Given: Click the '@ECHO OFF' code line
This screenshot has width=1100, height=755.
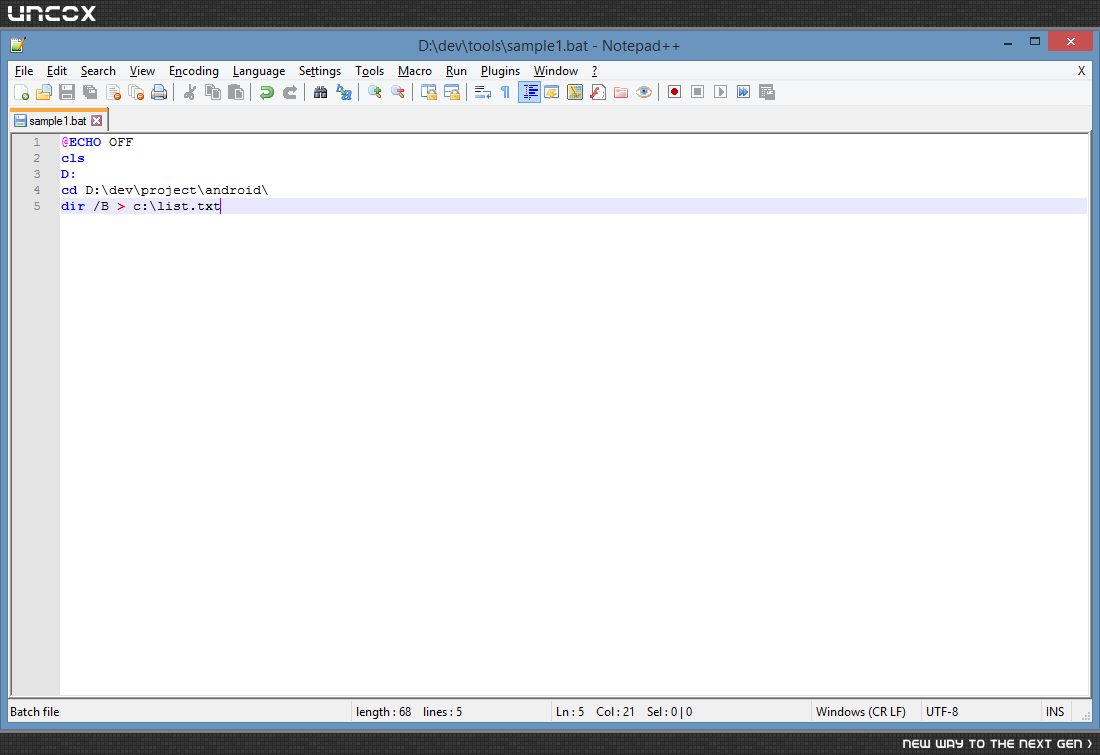Looking at the screenshot, I should pyautogui.click(x=97, y=142).
